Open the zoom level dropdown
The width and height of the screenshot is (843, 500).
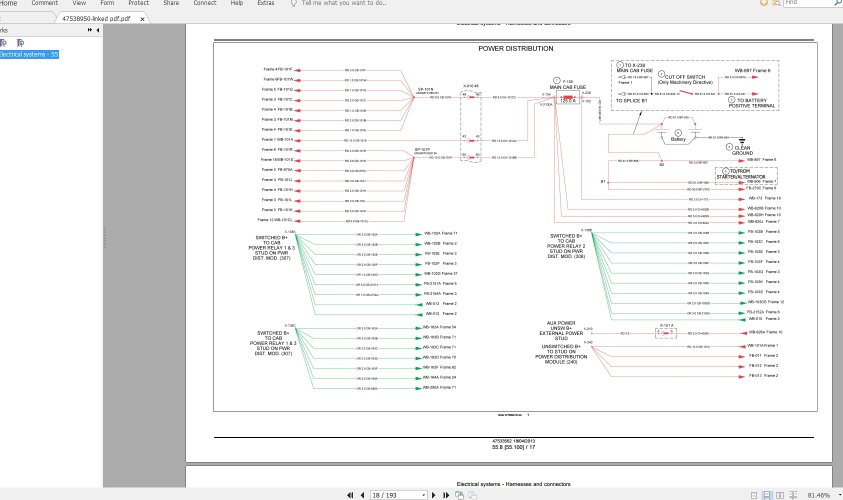838,494
